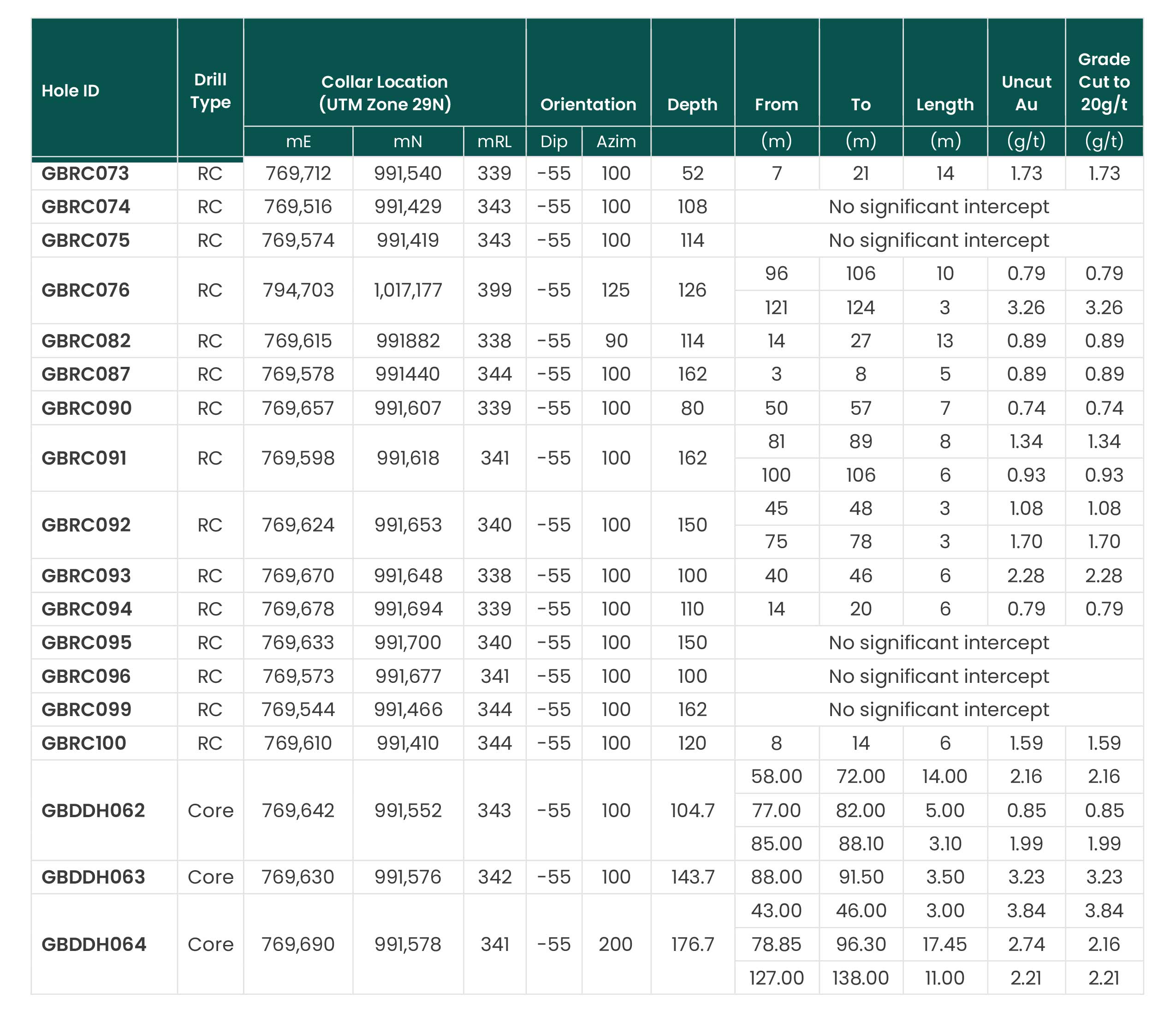Click depth value 104.7
The height and width of the screenshot is (1022, 1176).
pyautogui.click(x=692, y=810)
